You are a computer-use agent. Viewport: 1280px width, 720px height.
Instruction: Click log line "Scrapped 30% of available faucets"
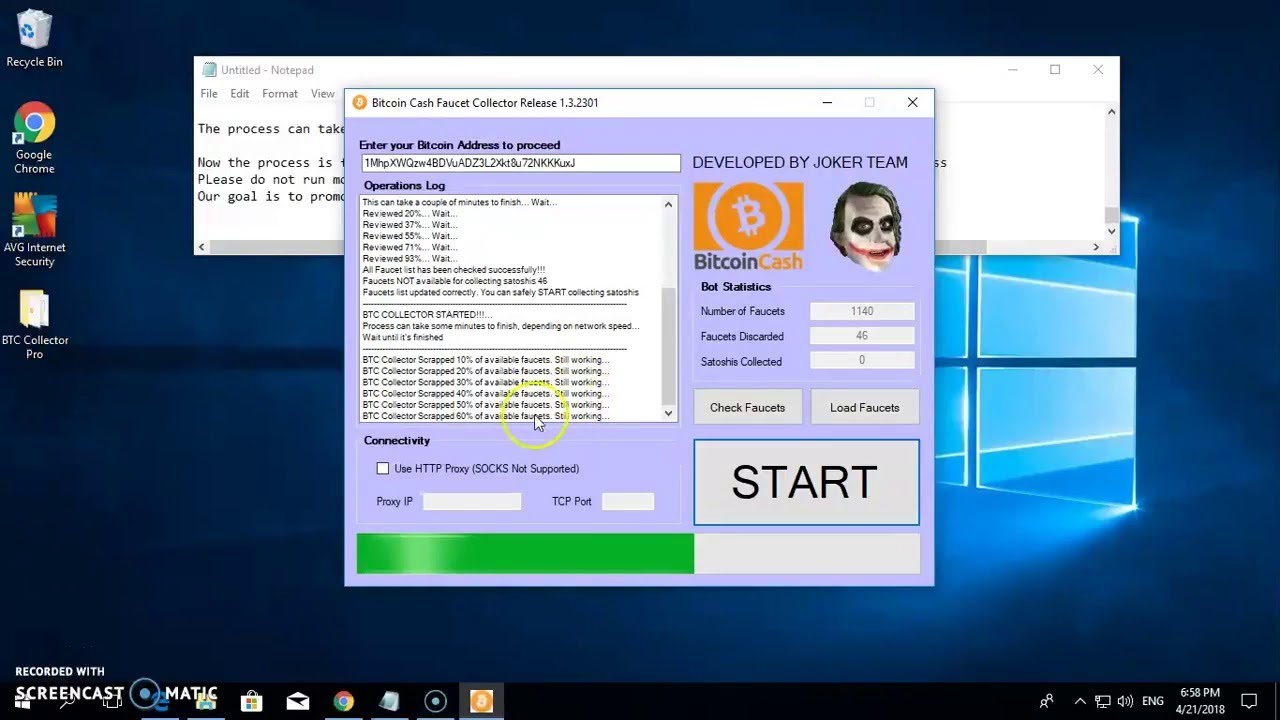click(x=485, y=382)
